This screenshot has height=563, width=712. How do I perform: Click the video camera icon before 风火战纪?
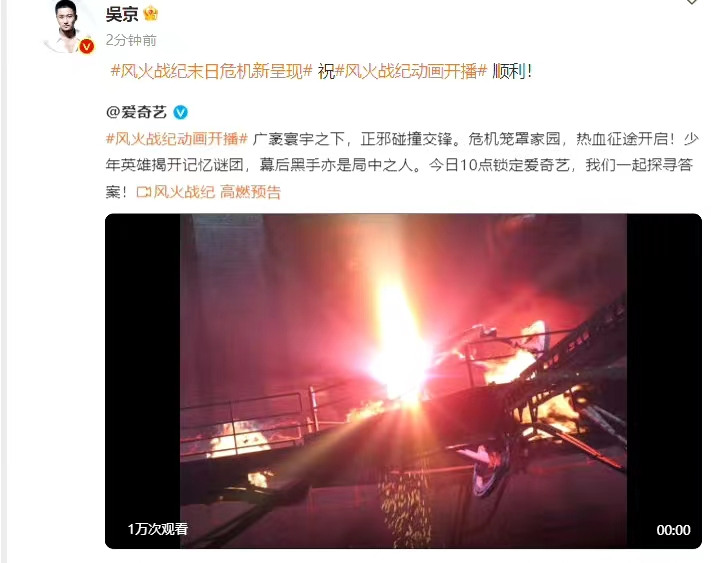point(143,192)
